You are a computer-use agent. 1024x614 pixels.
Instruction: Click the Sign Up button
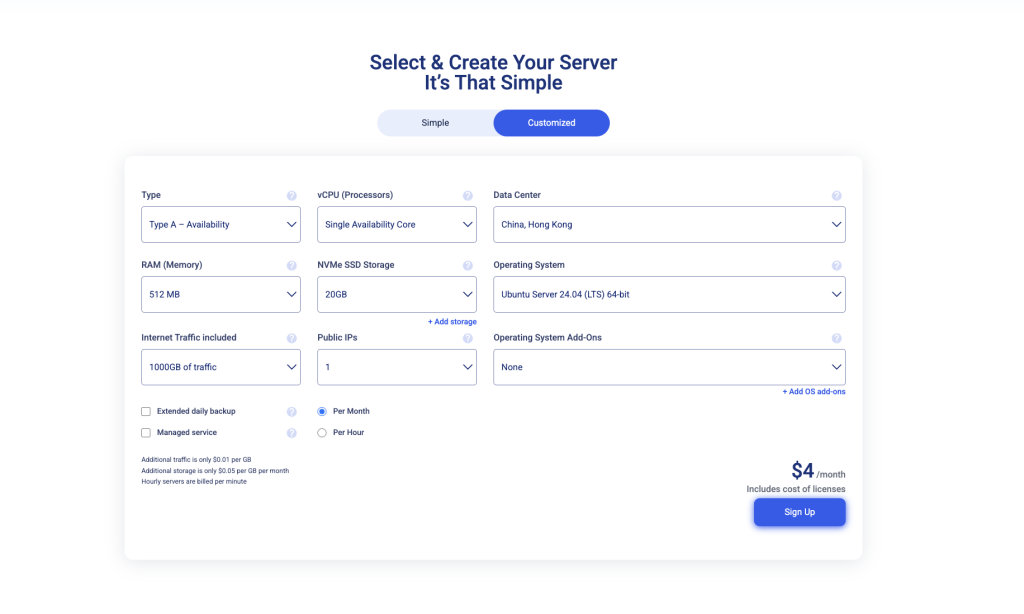click(799, 511)
